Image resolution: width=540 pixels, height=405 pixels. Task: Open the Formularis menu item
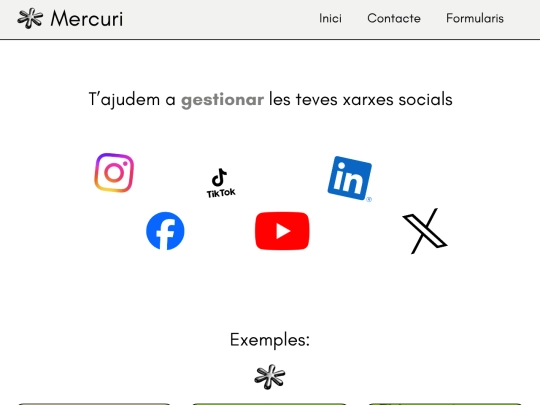tap(475, 18)
